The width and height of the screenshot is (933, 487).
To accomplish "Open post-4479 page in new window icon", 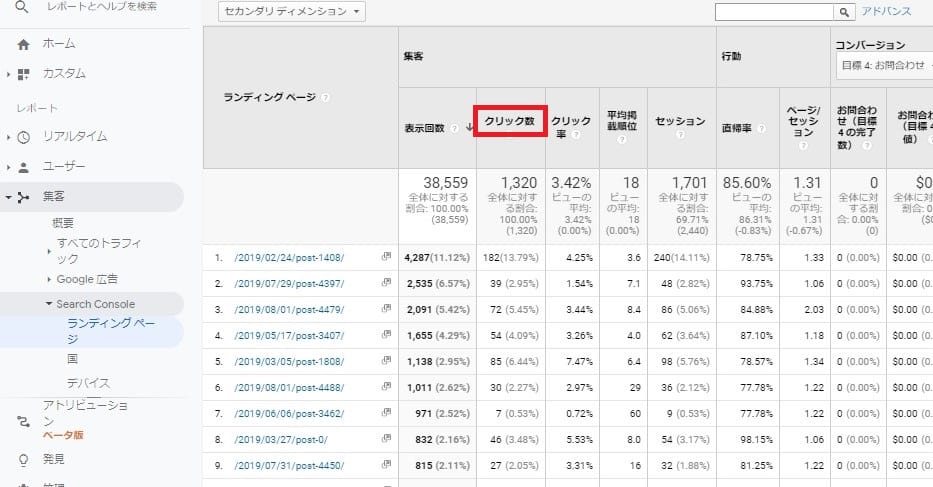I will point(386,308).
